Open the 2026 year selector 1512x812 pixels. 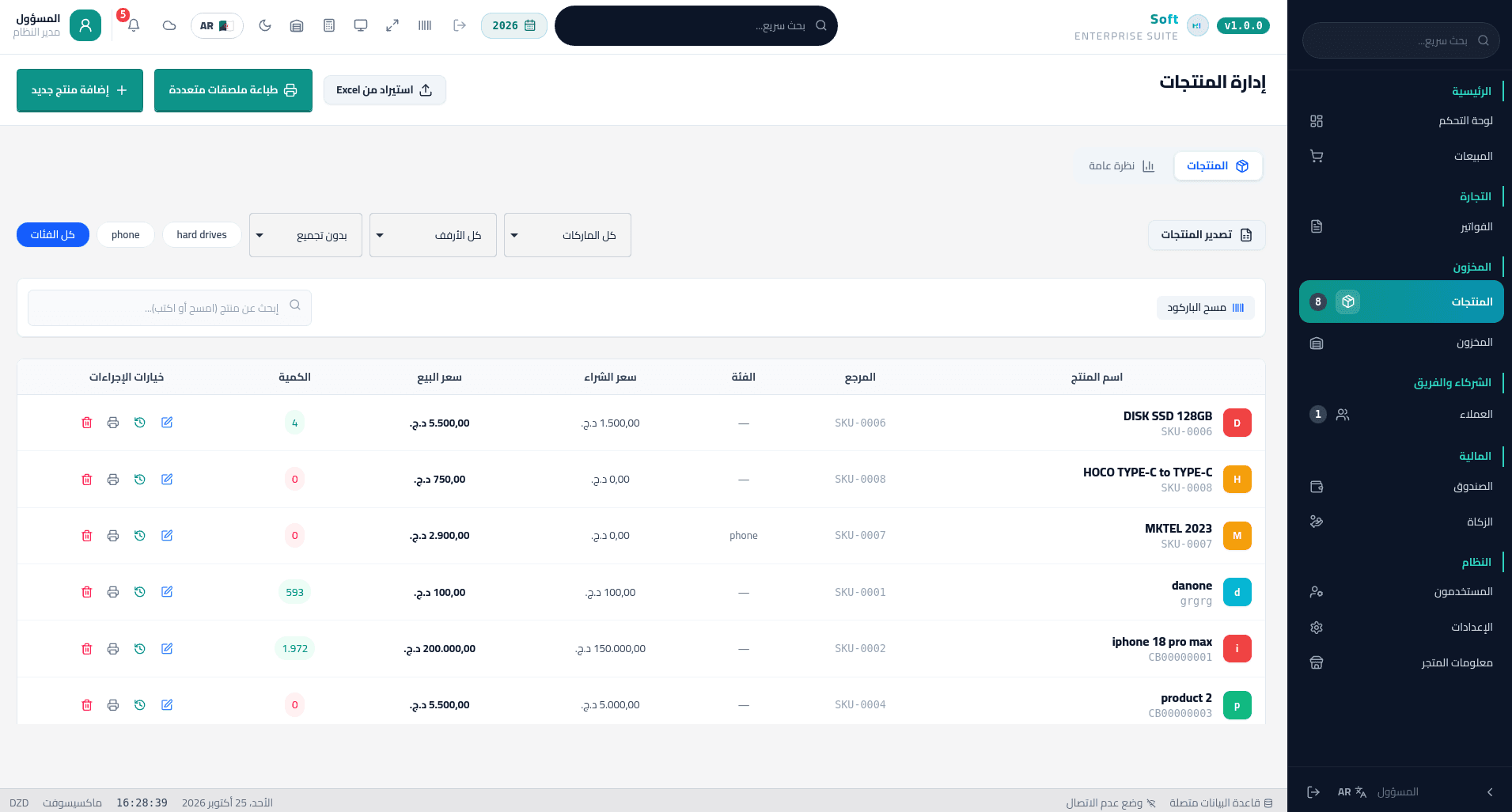(x=514, y=25)
